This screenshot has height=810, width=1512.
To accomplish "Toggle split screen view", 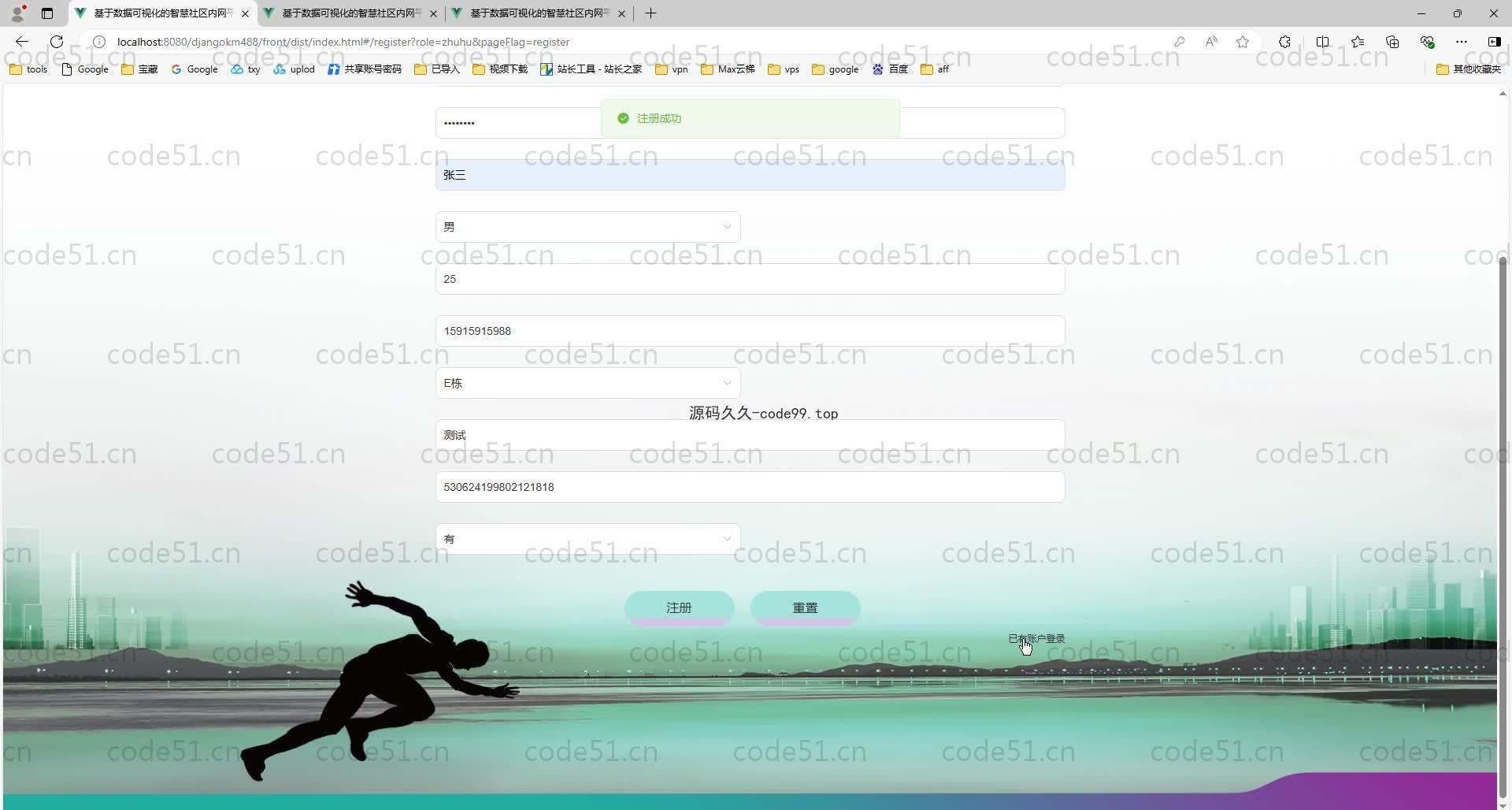I will tap(1322, 42).
